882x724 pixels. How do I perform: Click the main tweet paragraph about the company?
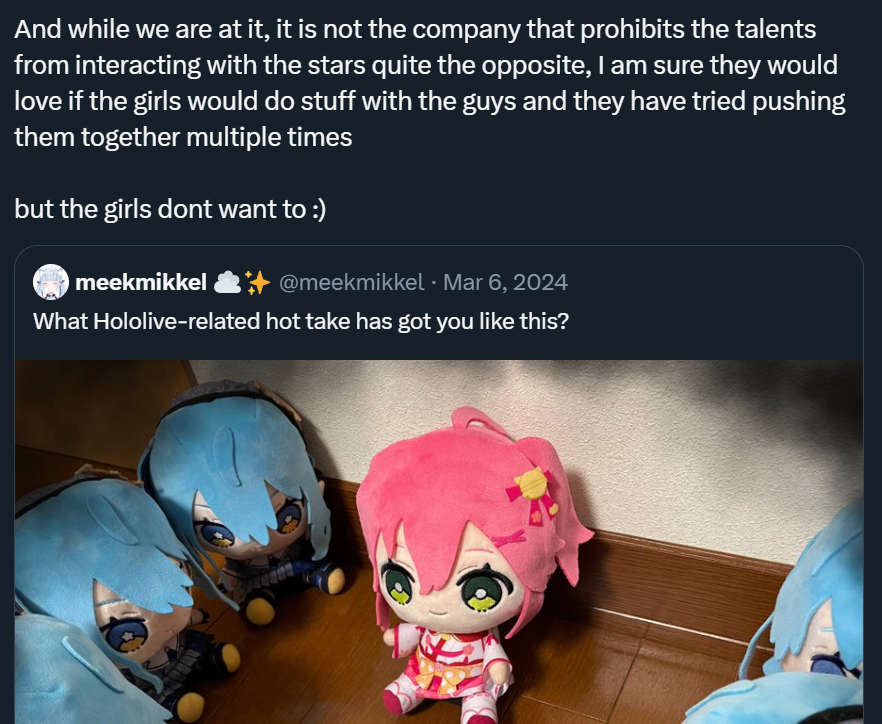(x=430, y=83)
